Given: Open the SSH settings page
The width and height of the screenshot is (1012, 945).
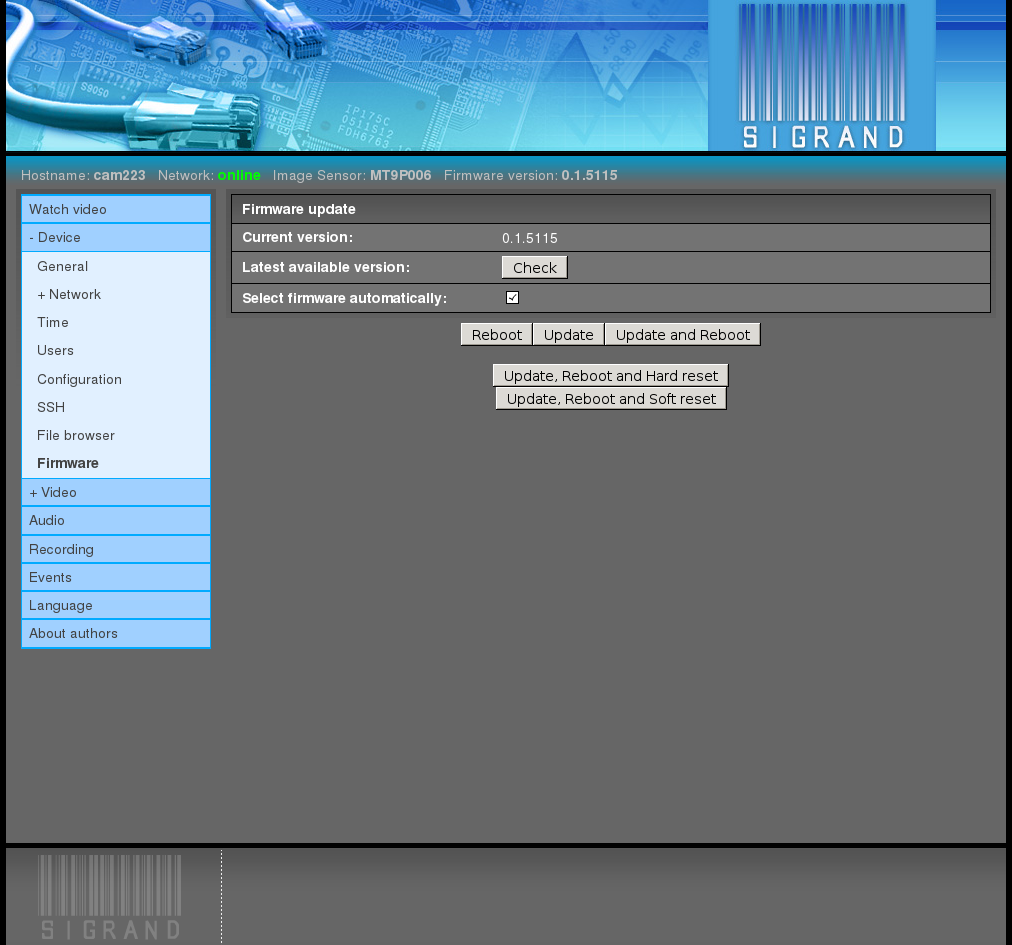Looking at the screenshot, I should click(x=51, y=408).
